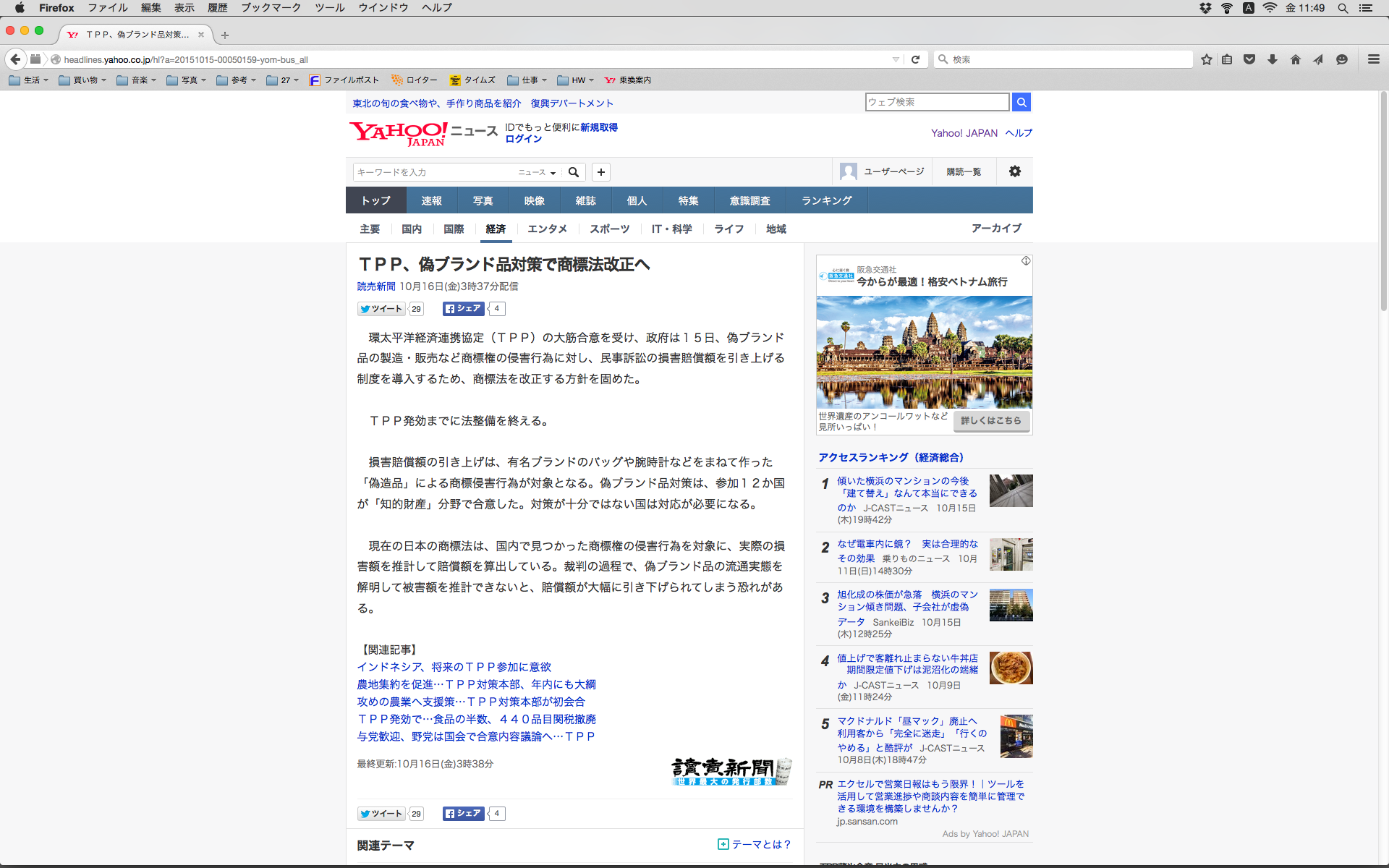Go to Firefox home page icon
The image size is (1389, 868).
point(1296,59)
